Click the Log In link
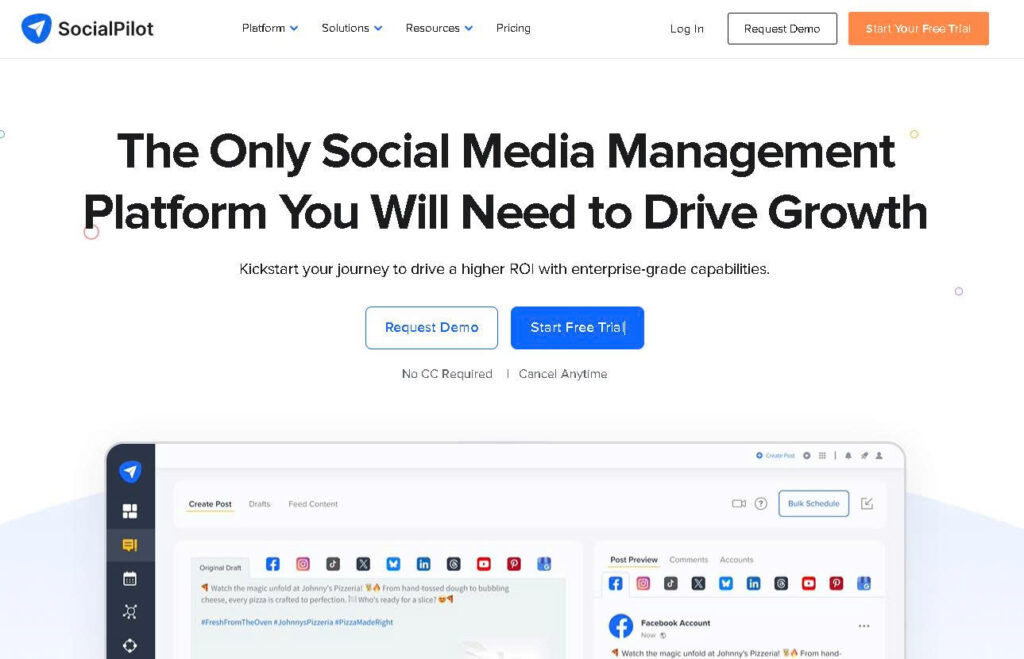The image size is (1024, 659). pos(686,29)
